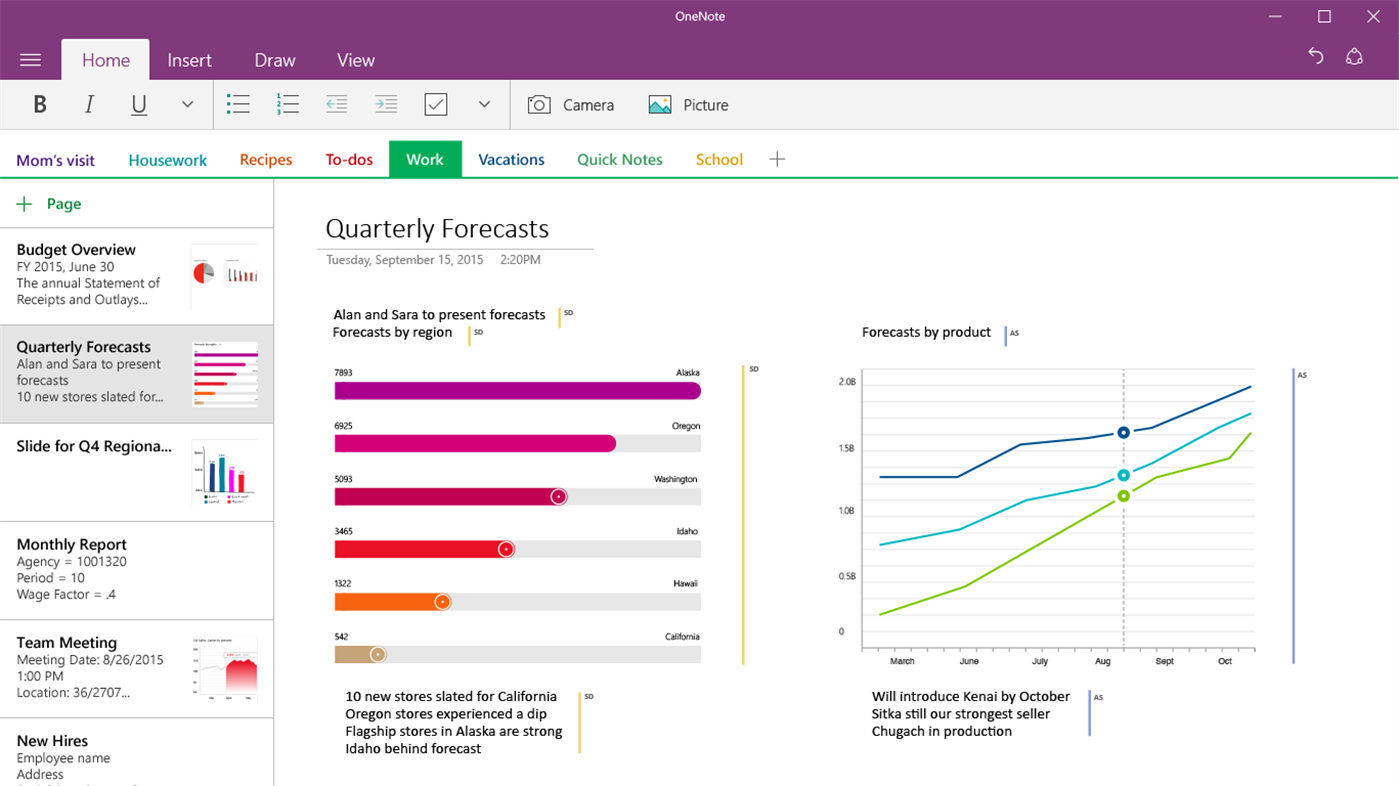Increase the indent level
The height and width of the screenshot is (786, 1399).
pyautogui.click(x=386, y=104)
